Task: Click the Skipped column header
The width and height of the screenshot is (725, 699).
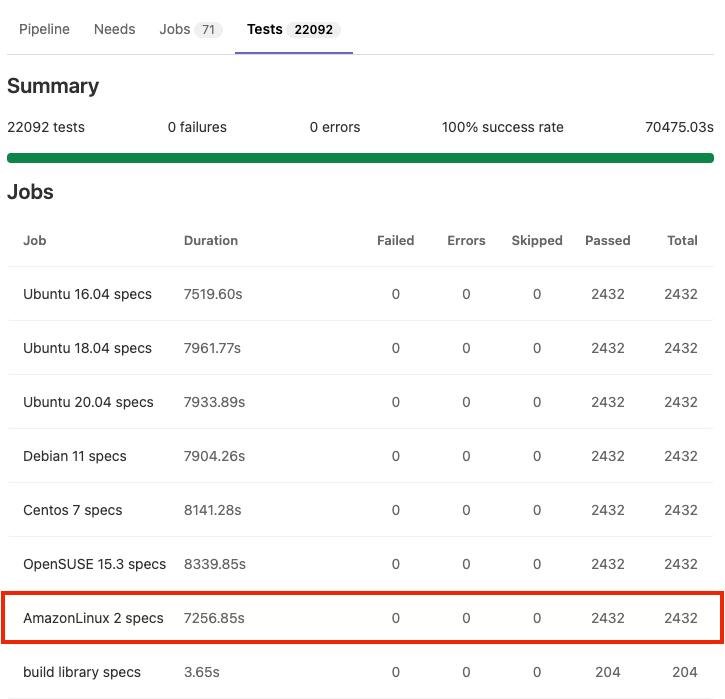Action: [x=537, y=241]
